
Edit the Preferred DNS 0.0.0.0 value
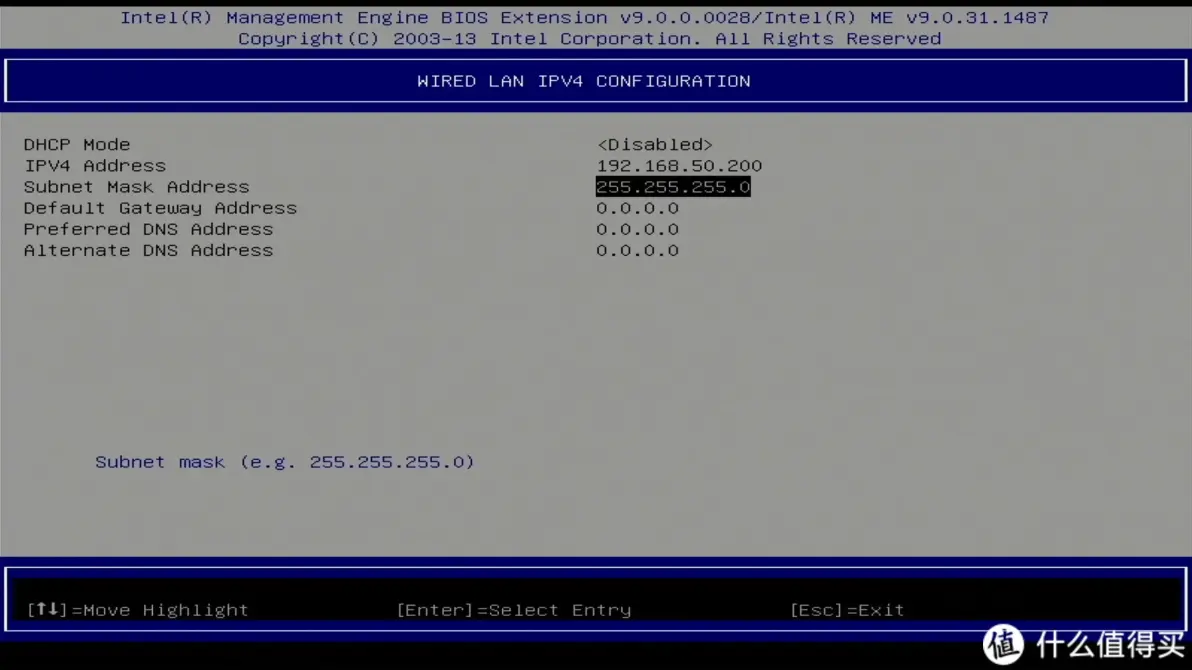(637, 229)
